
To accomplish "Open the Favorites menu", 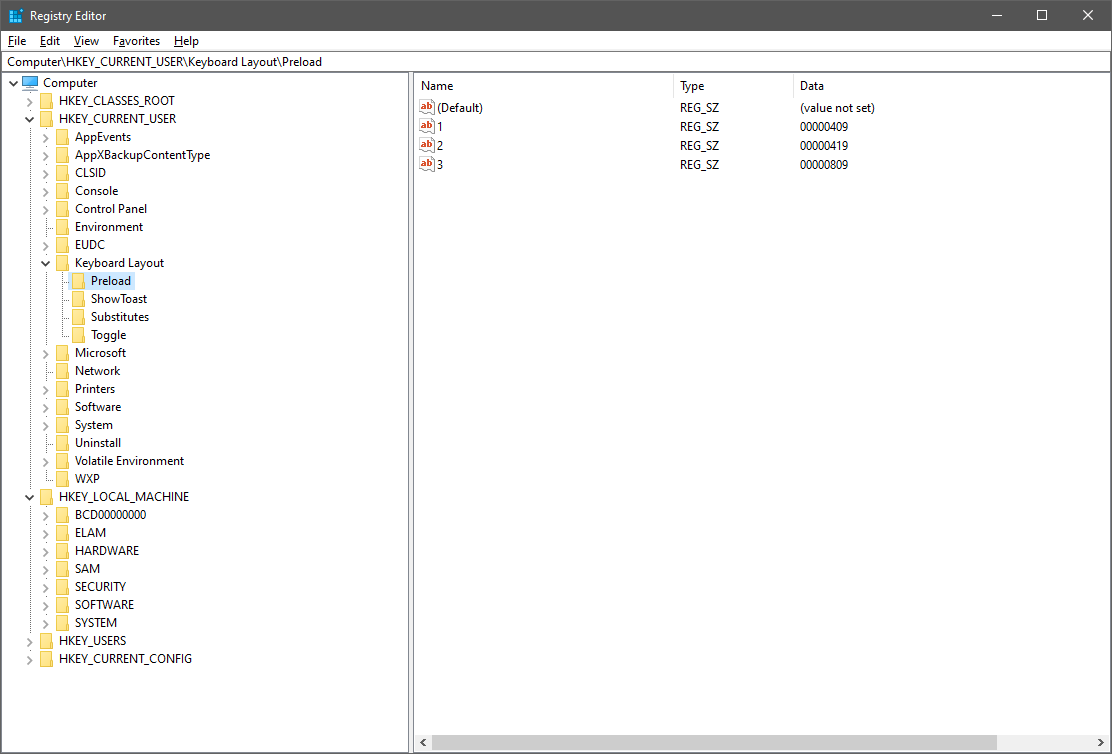I will click(136, 41).
